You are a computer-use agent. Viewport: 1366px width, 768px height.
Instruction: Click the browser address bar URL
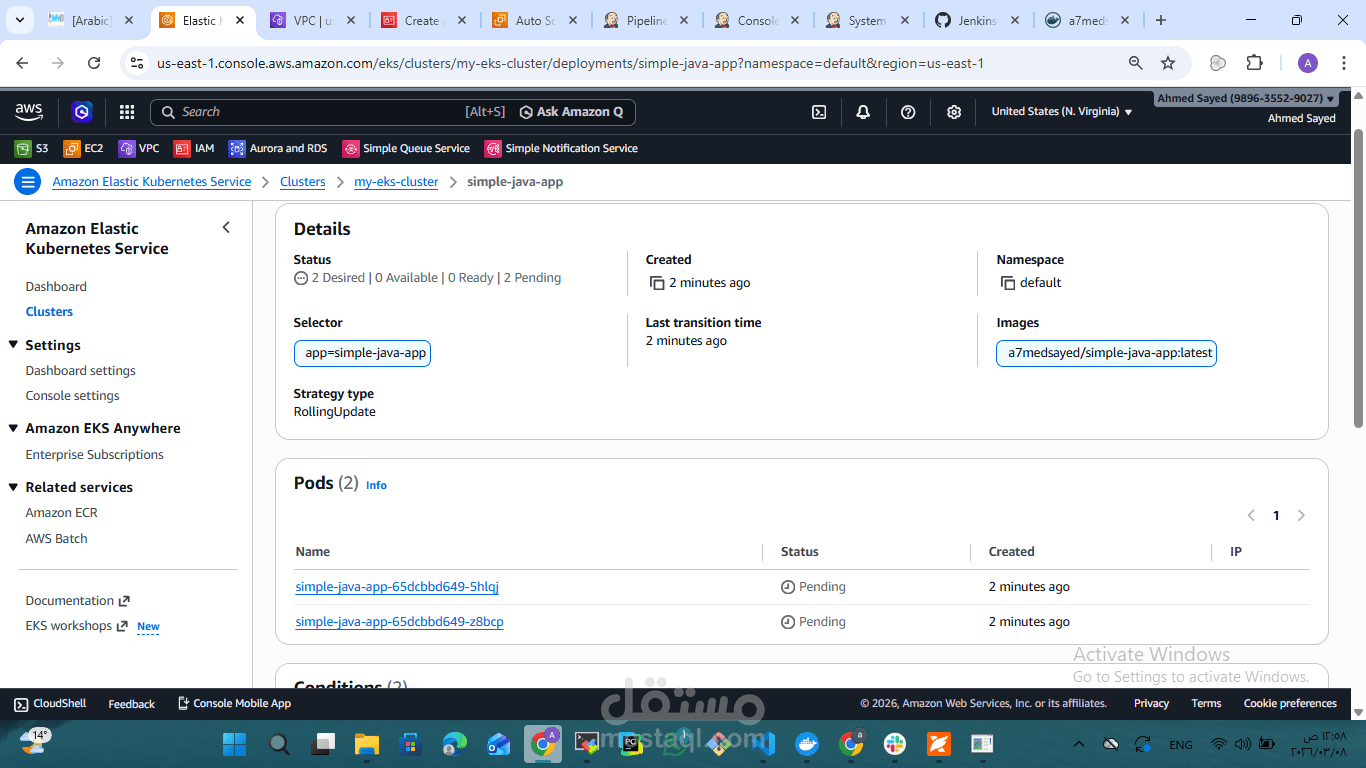[x=570, y=63]
